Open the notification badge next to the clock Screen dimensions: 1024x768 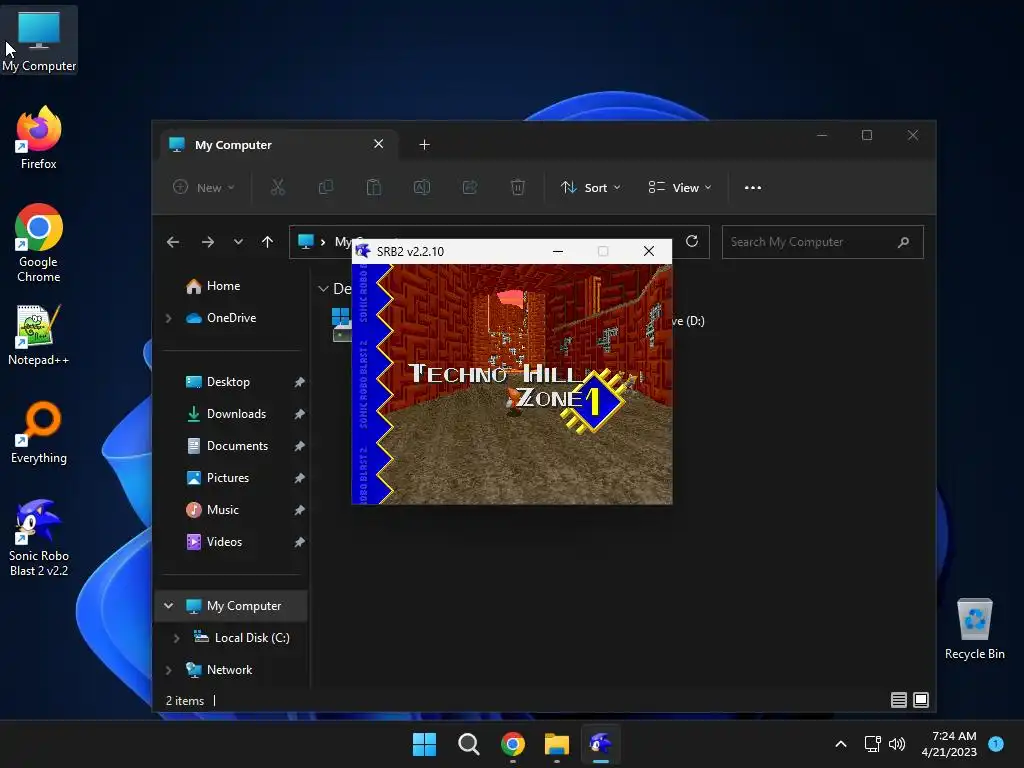(996, 743)
